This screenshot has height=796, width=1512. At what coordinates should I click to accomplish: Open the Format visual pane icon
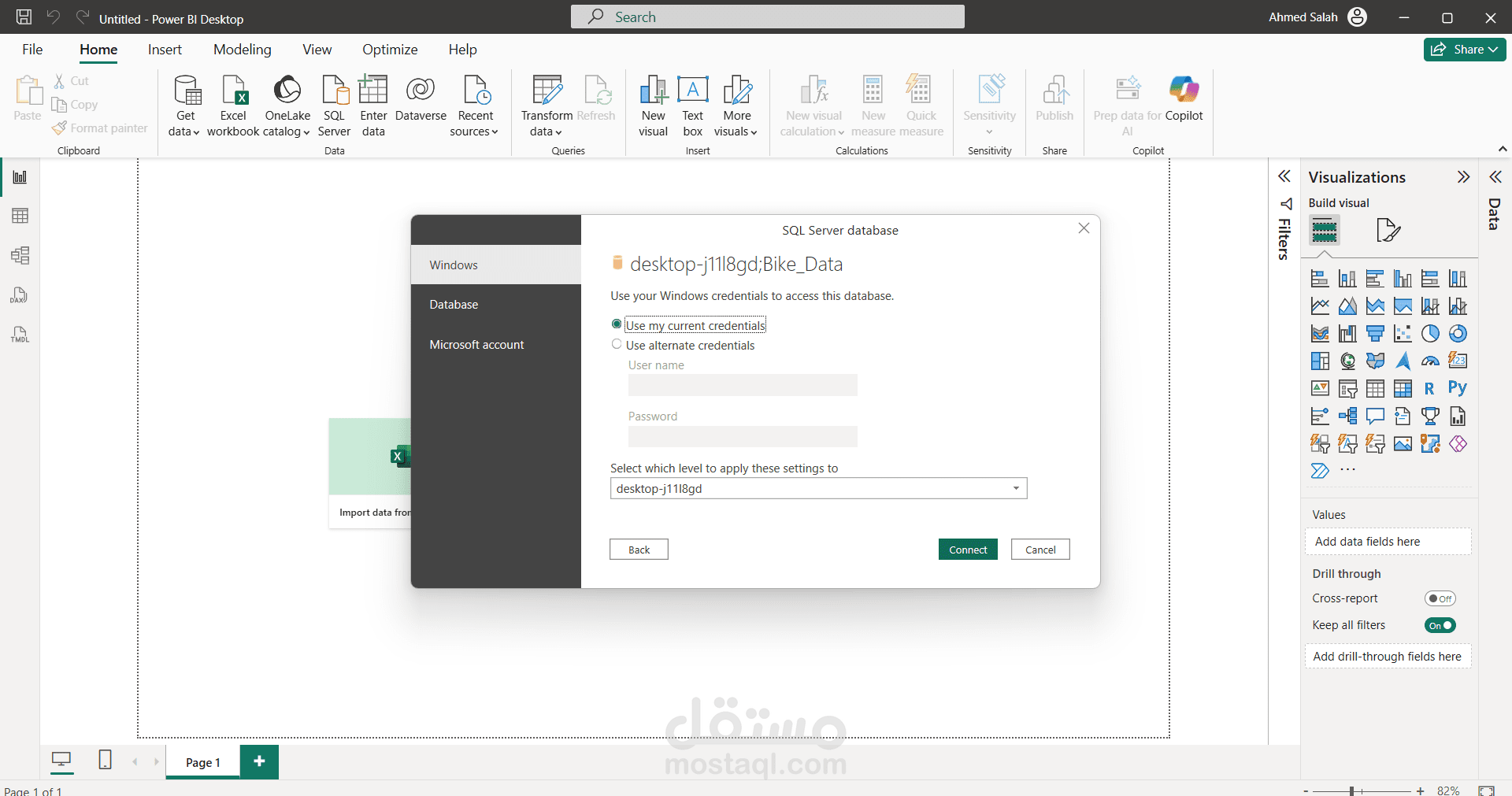pyautogui.click(x=1388, y=230)
